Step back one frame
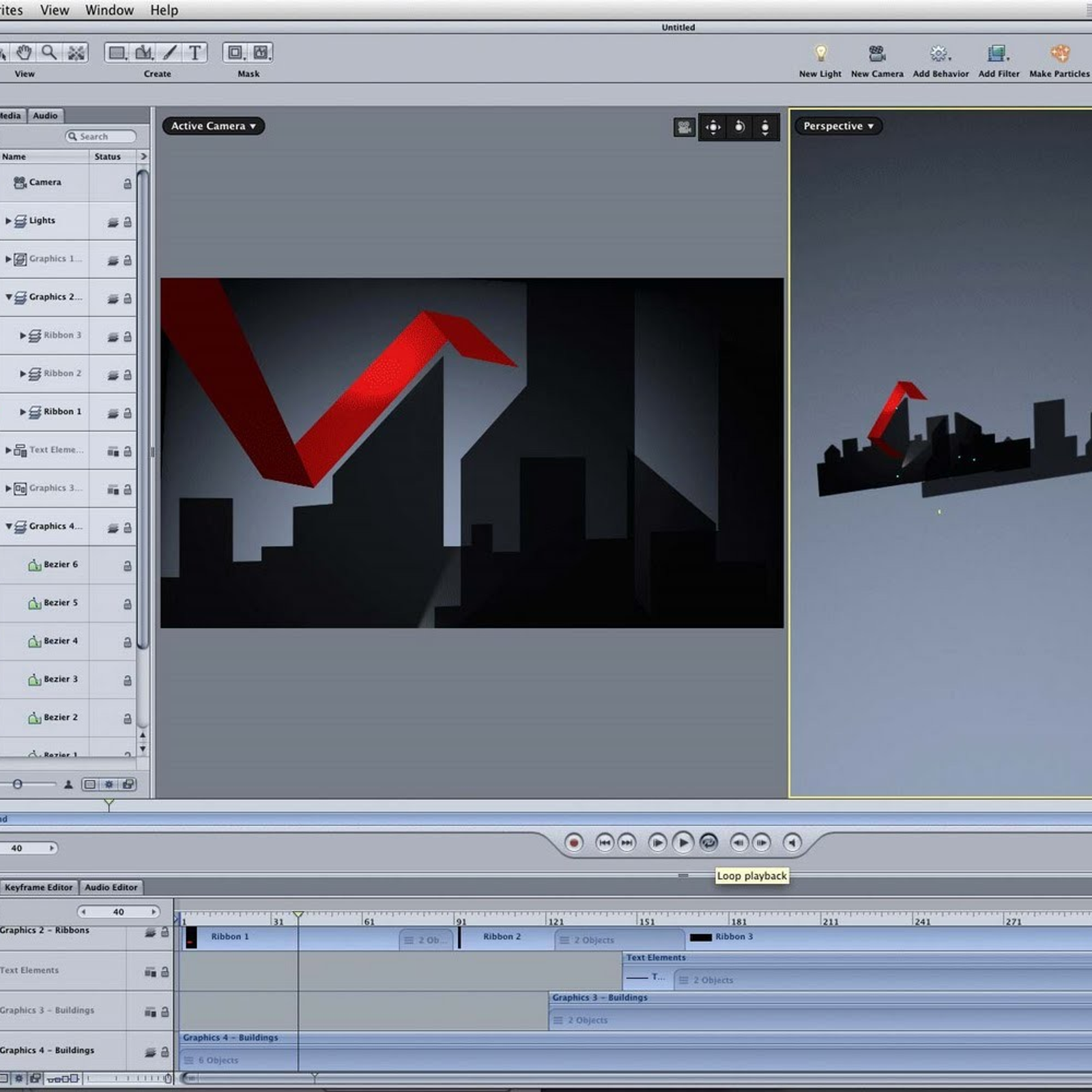Image resolution: width=1092 pixels, height=1092 pixels. point(738,843)
